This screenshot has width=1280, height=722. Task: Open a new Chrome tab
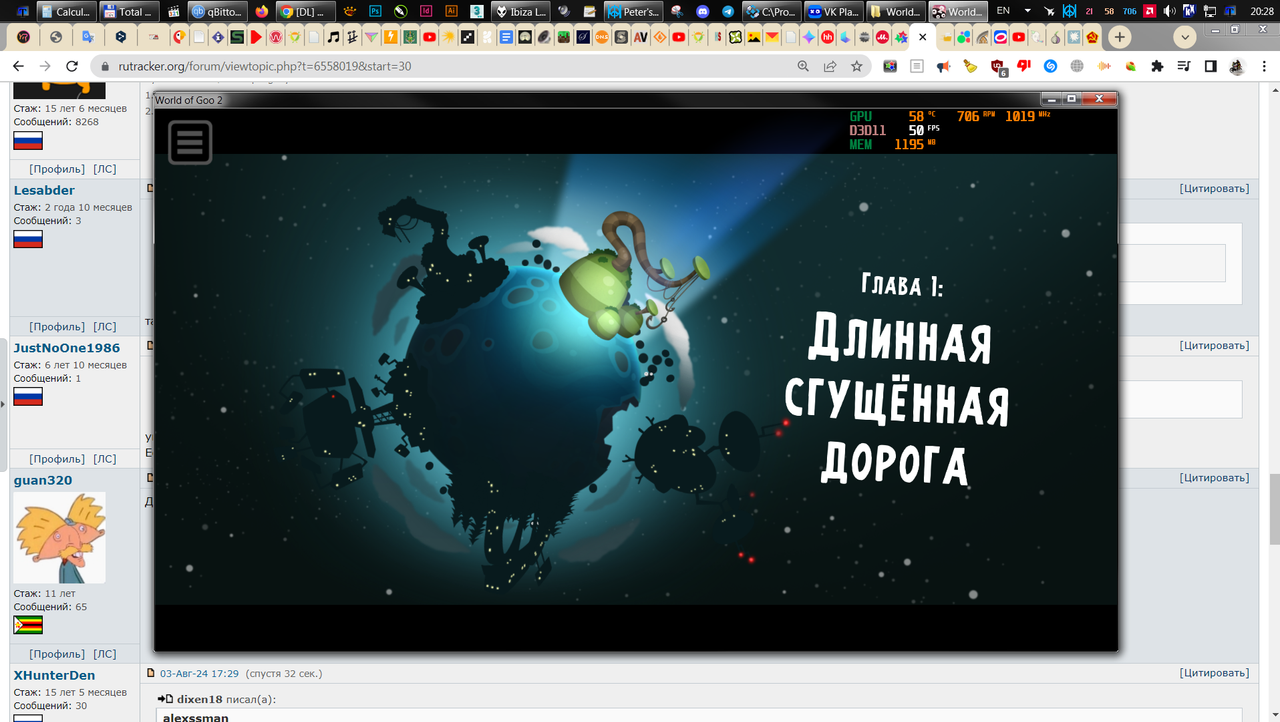[1119, 37]
